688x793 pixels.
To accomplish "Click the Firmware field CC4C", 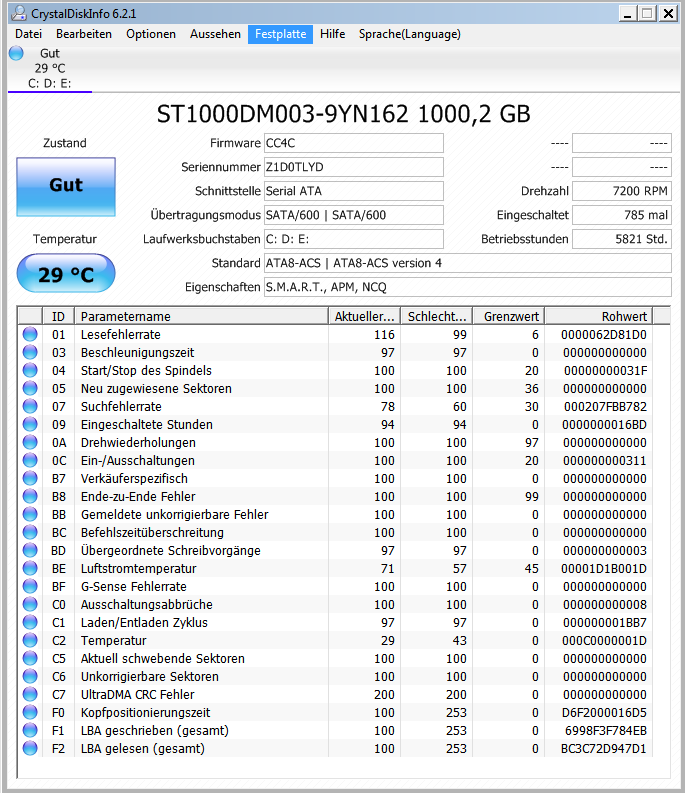I will pyautogui.click(x=354, y=143).
